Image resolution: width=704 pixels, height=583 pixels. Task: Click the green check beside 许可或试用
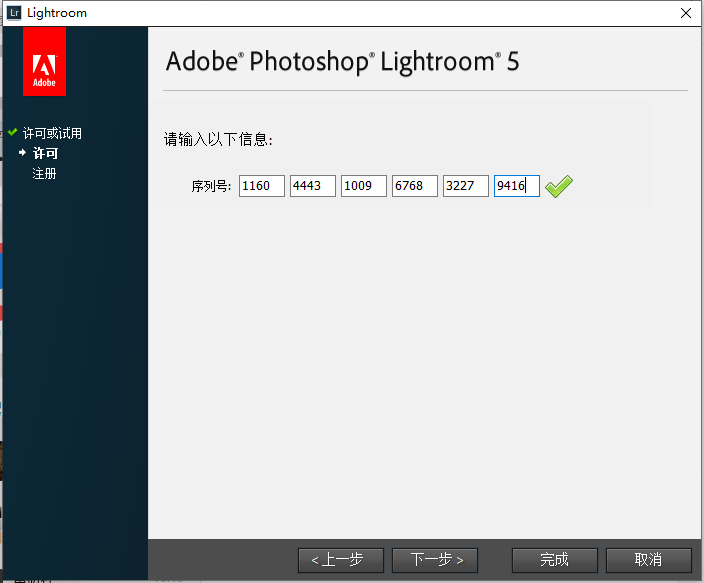point(12,133)
